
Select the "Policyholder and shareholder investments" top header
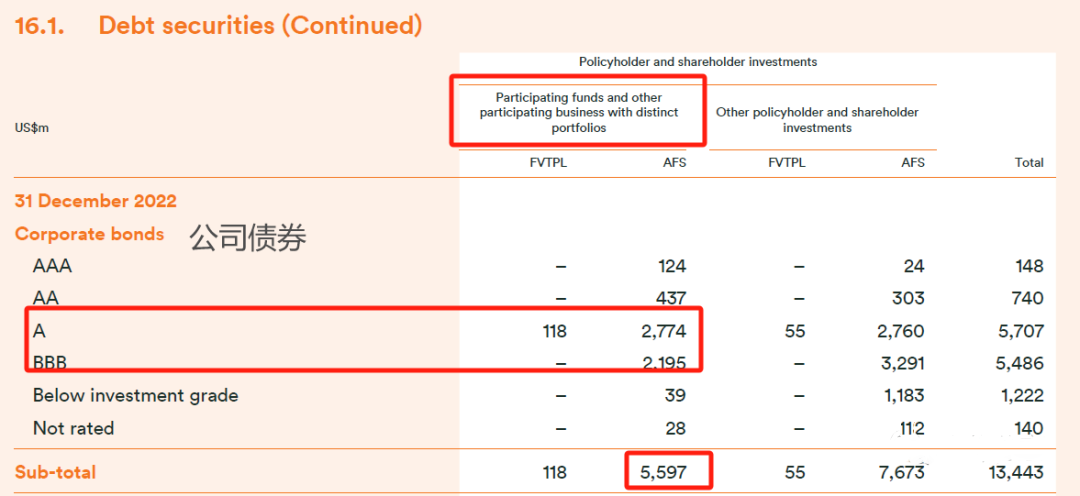[698, 62]
